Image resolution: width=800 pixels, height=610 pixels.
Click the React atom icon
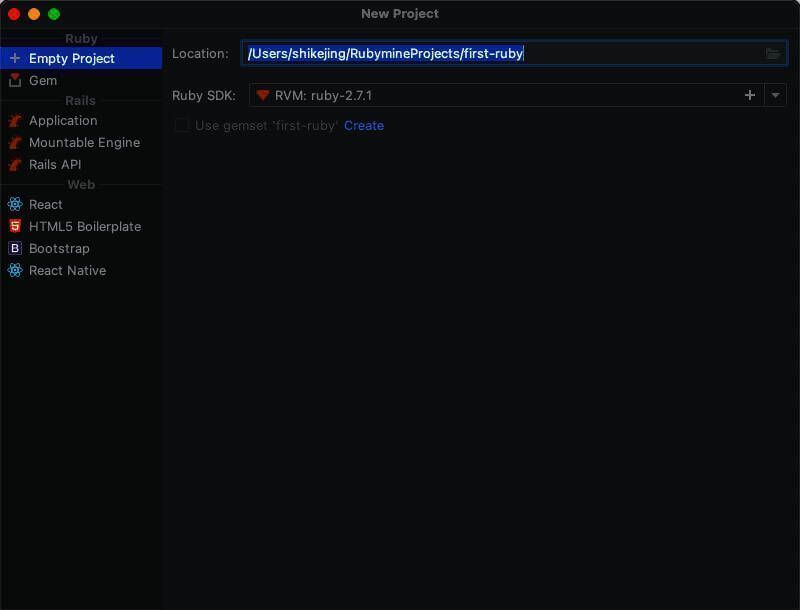pyautogui.click(x=15, y=204)
